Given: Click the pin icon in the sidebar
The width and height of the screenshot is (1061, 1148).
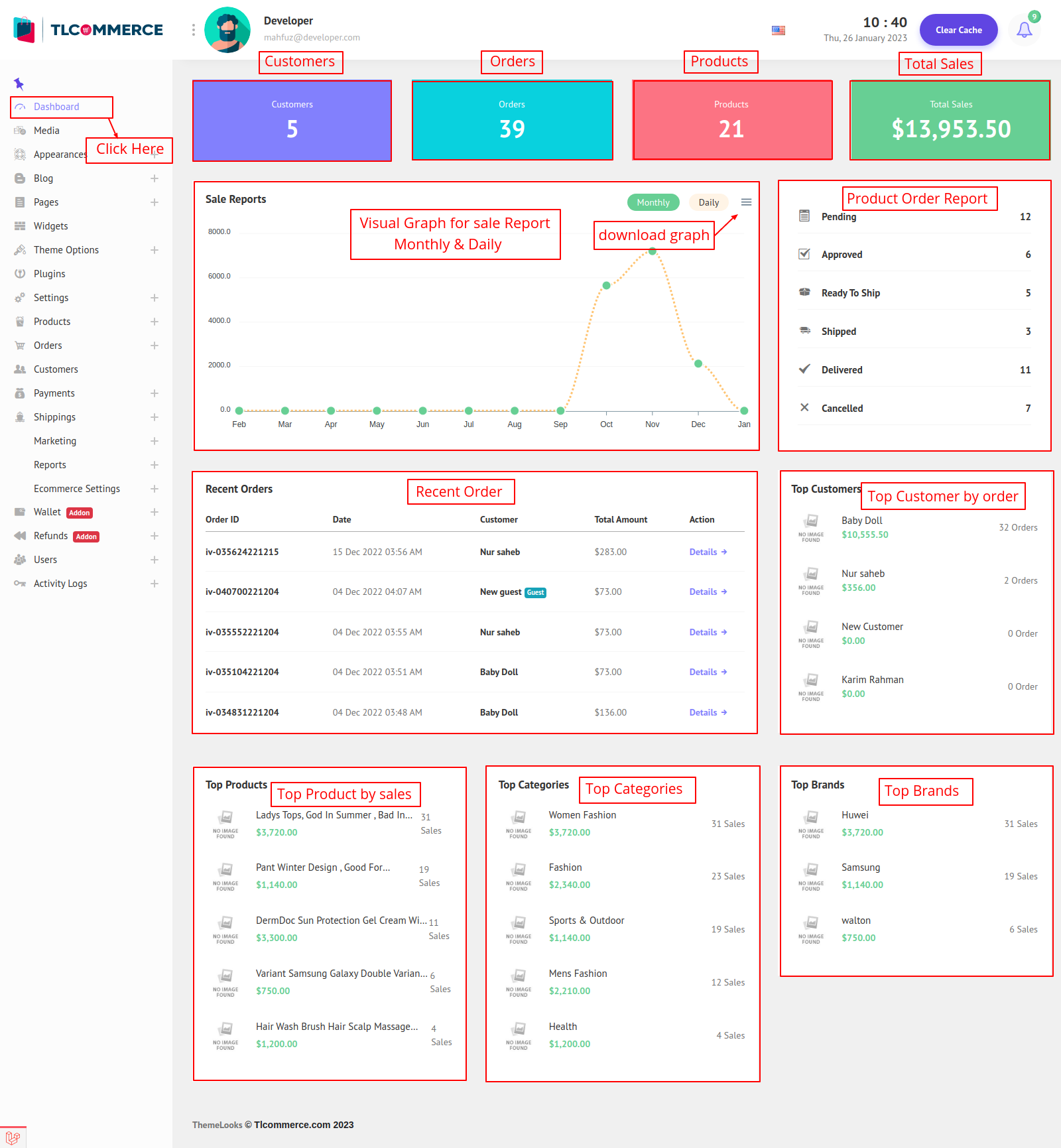Looking at the screenshot, I should 19,84.
